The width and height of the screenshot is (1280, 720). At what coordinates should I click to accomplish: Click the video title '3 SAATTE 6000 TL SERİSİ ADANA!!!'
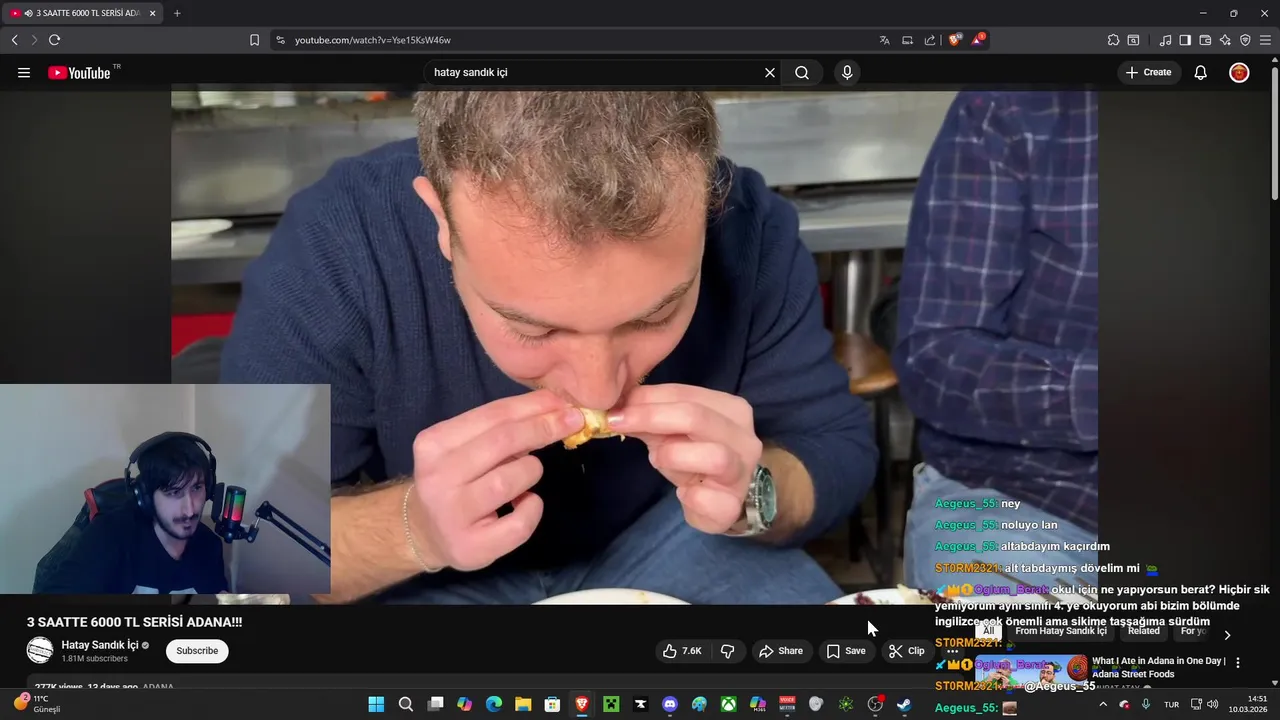coord(135,622)
